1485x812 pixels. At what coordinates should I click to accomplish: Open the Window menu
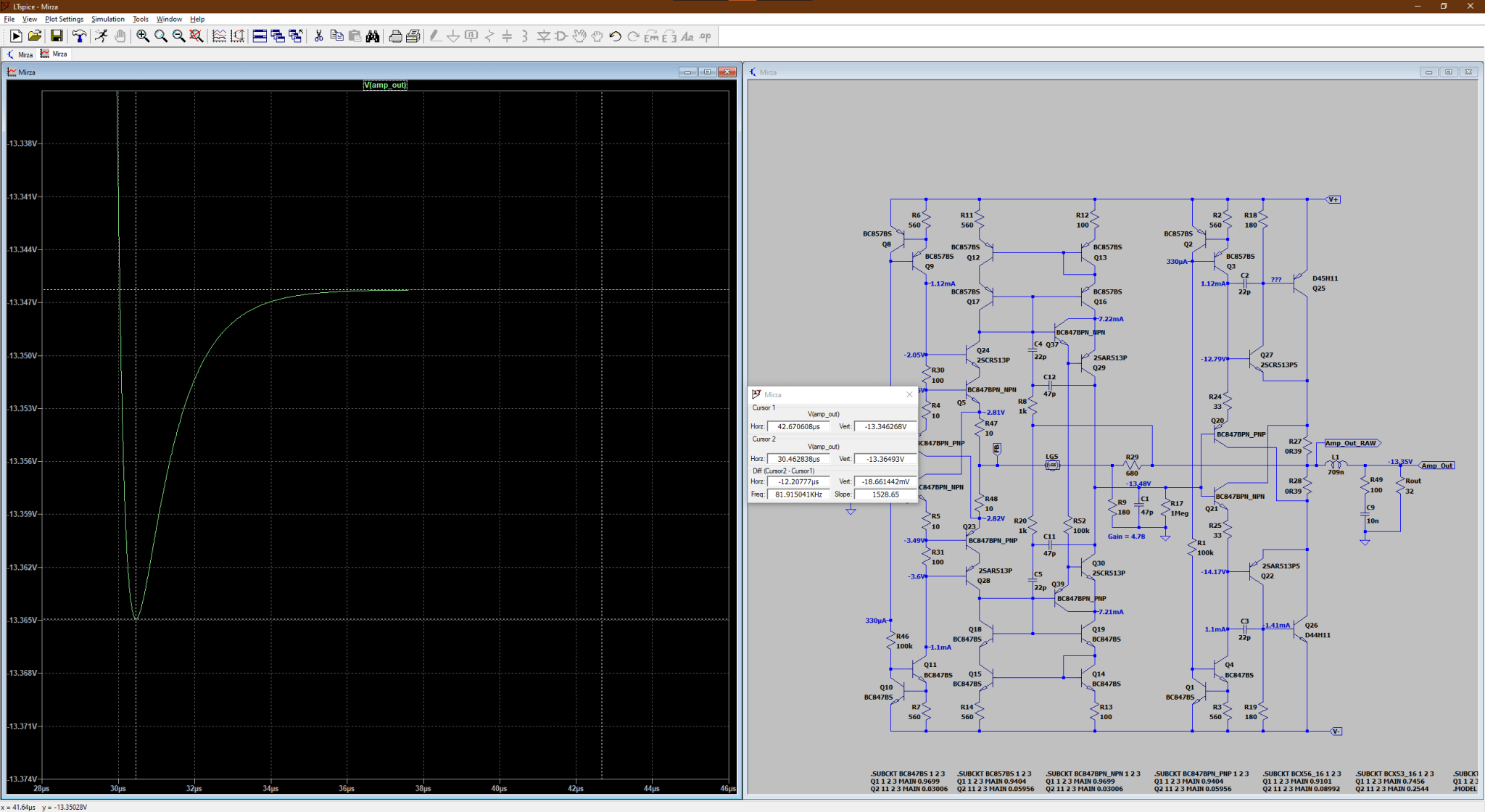click(x=169, y=19)
